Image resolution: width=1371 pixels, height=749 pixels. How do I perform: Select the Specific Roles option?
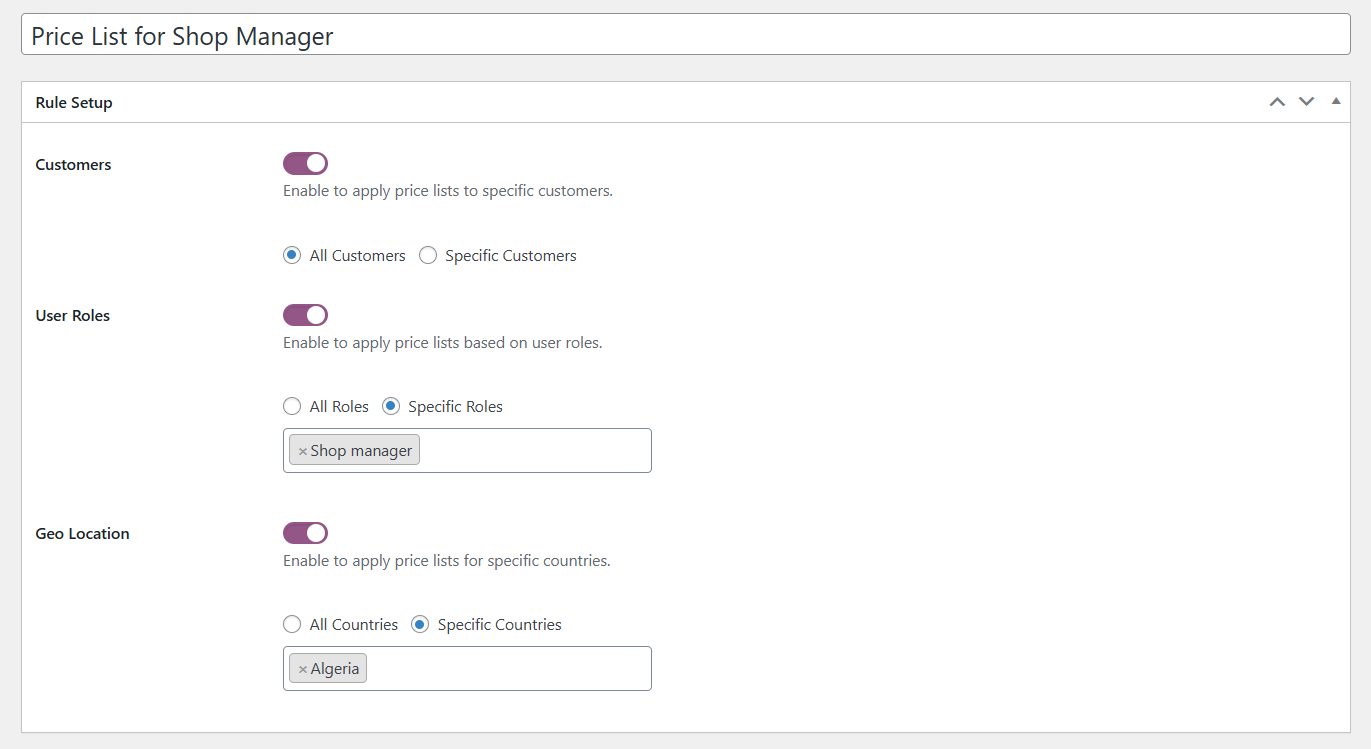click(x=389, y=406)
